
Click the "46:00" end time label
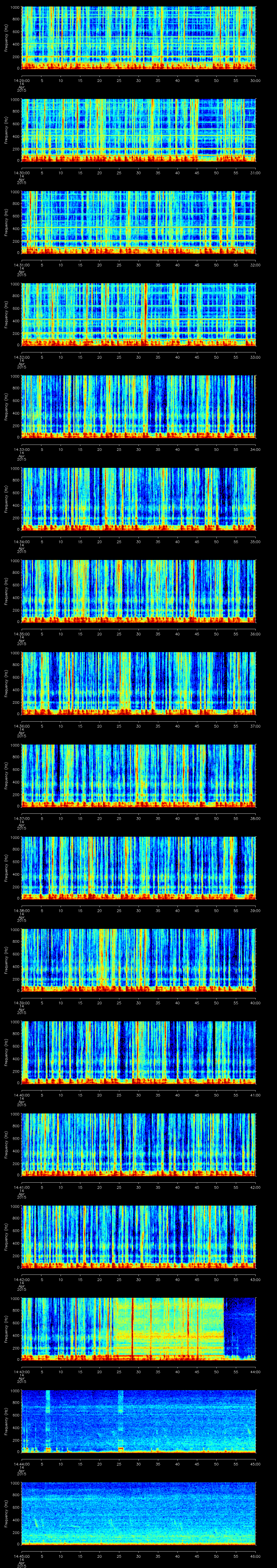point(256,1557)
